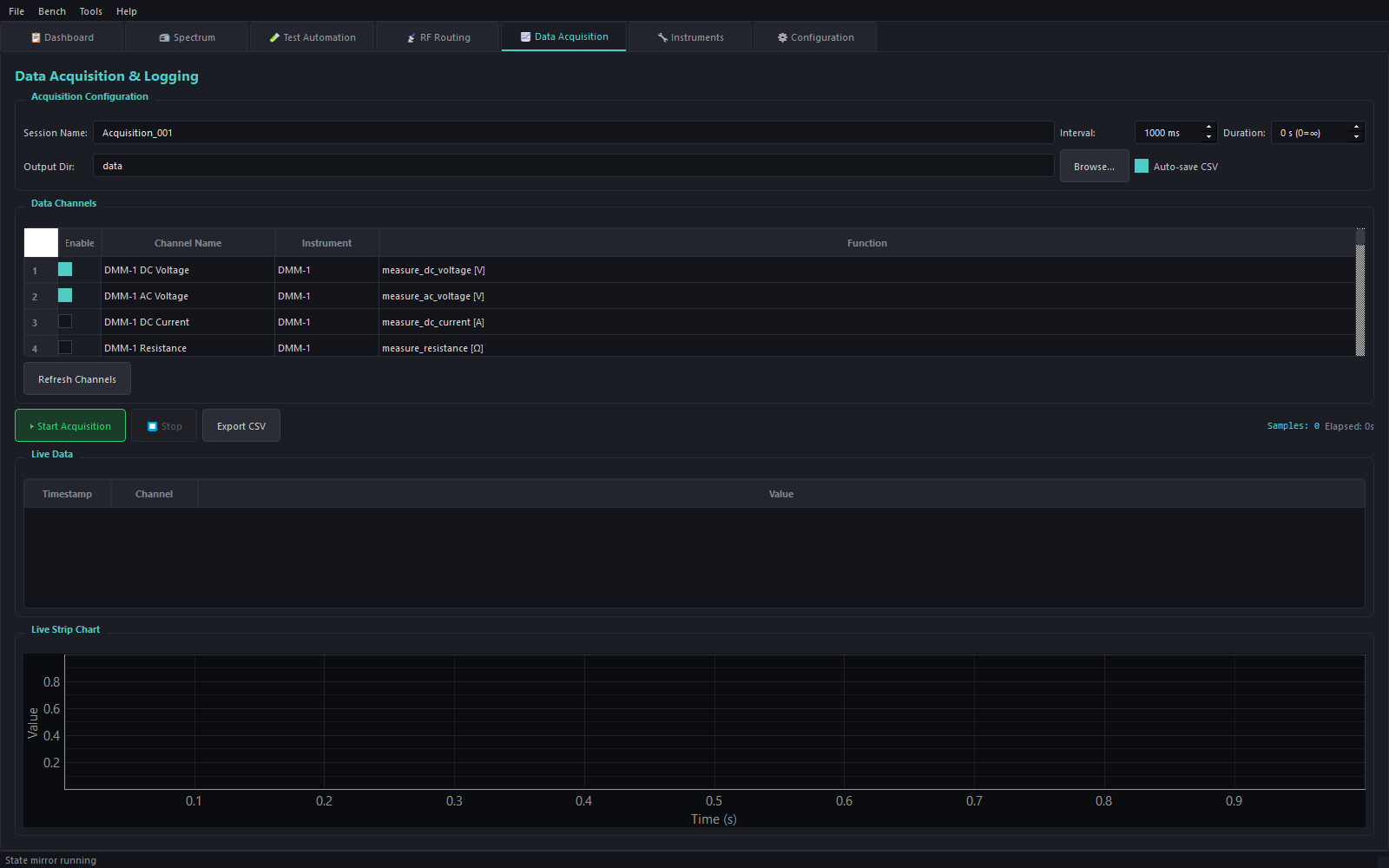
Task: Switch to the Configuration tab
Action: click(x=815, y=37)
